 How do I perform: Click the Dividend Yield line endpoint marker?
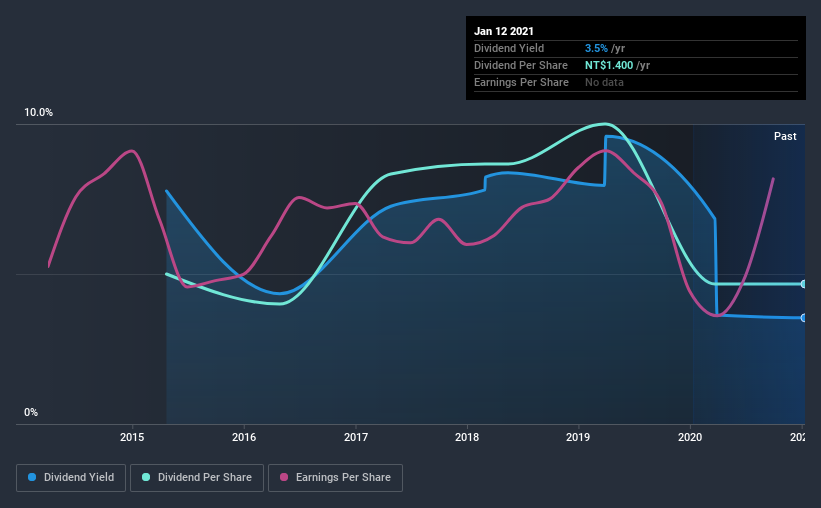point(803,318)
